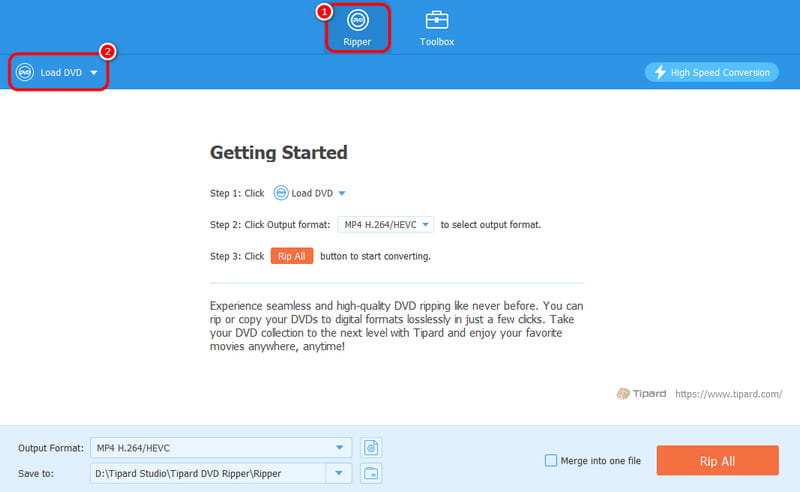Start ripping with the large Rip All button
800x492 pixels.
coord(717,460)
